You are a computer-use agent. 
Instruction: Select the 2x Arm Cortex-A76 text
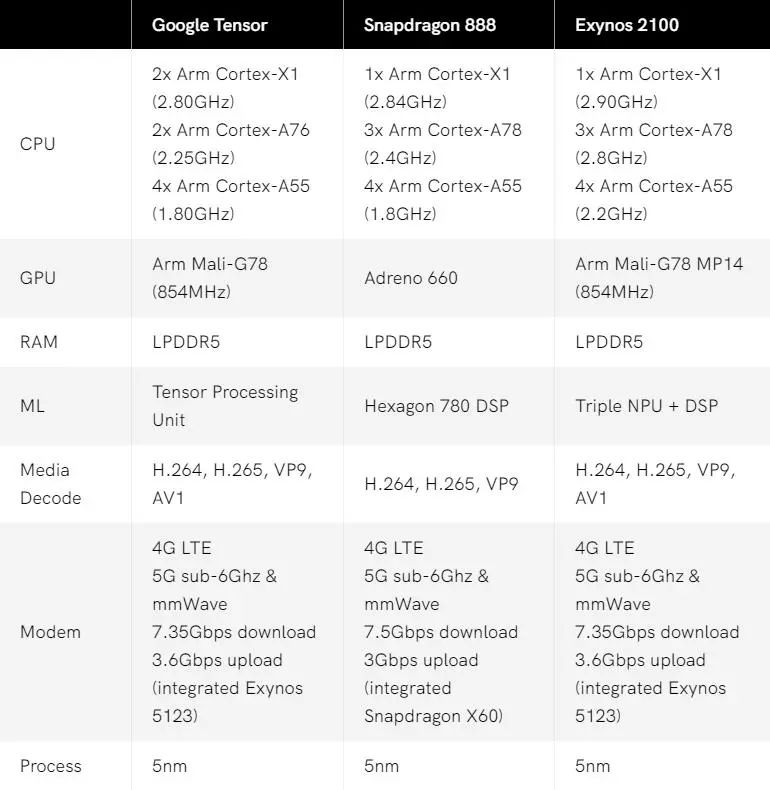coord(231,130)
